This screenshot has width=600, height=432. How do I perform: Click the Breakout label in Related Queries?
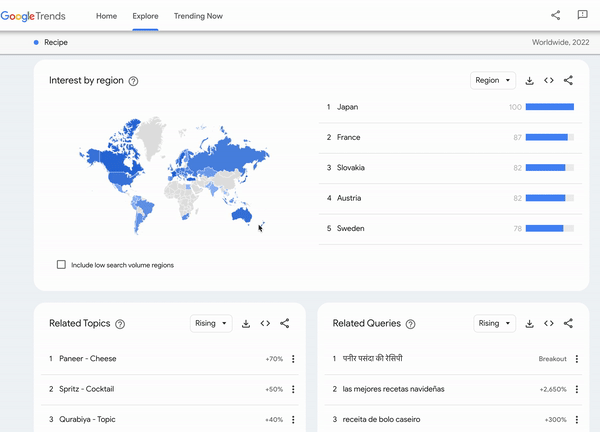point(553,359)
